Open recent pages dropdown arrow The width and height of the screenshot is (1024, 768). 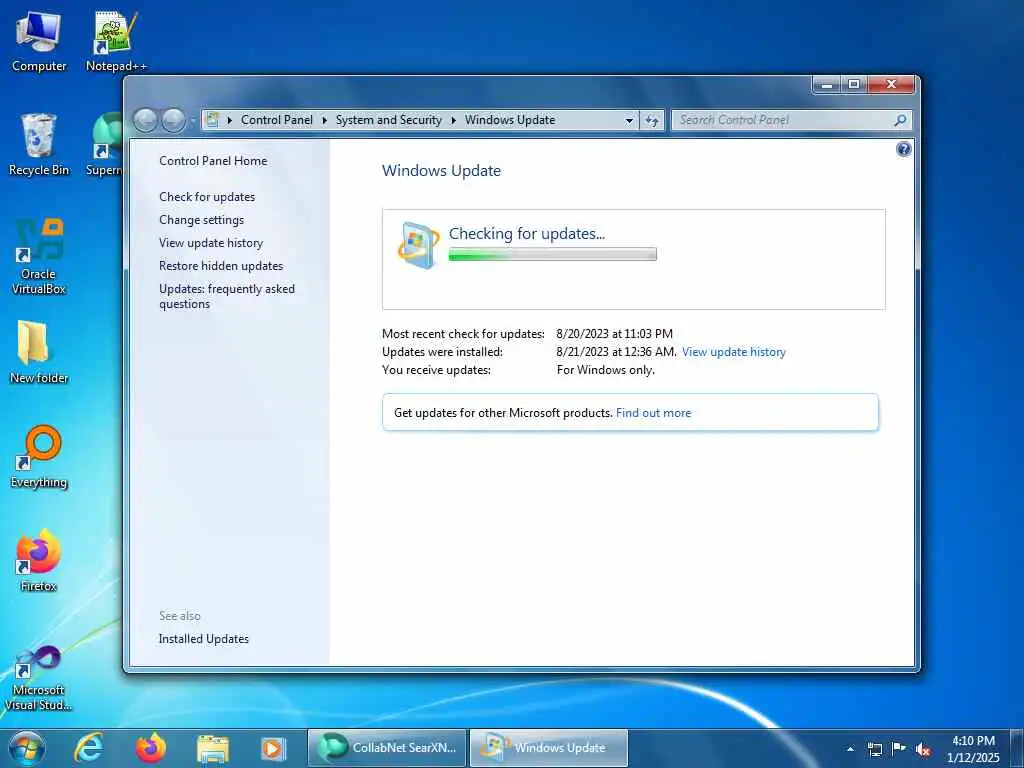pyautogui.click(x=193, y=120)
